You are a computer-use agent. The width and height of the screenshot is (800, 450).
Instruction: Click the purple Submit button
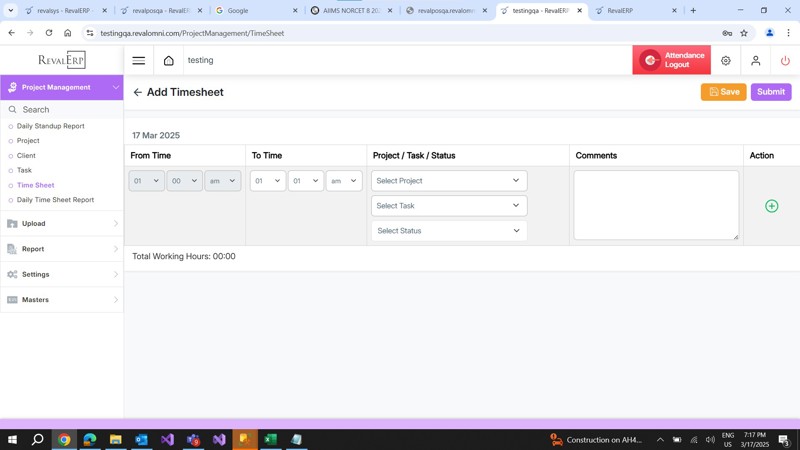click(770, 92)
